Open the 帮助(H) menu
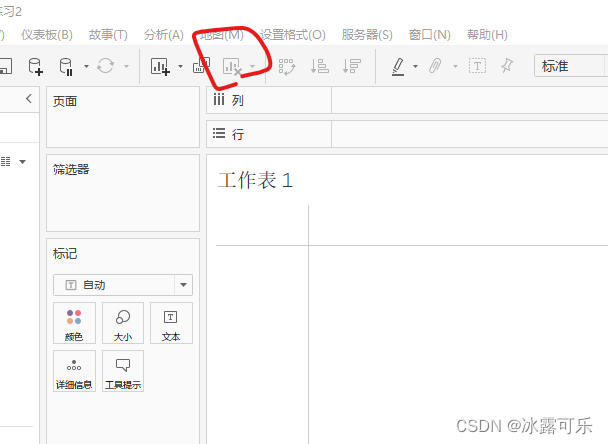608x444 pixels. coord(487,35)
